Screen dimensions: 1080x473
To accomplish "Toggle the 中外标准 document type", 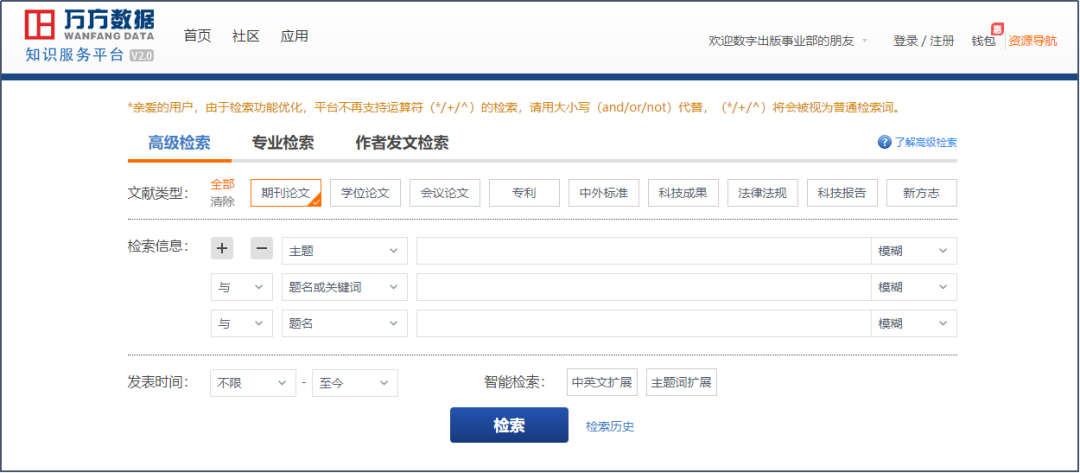I will 603,193.
